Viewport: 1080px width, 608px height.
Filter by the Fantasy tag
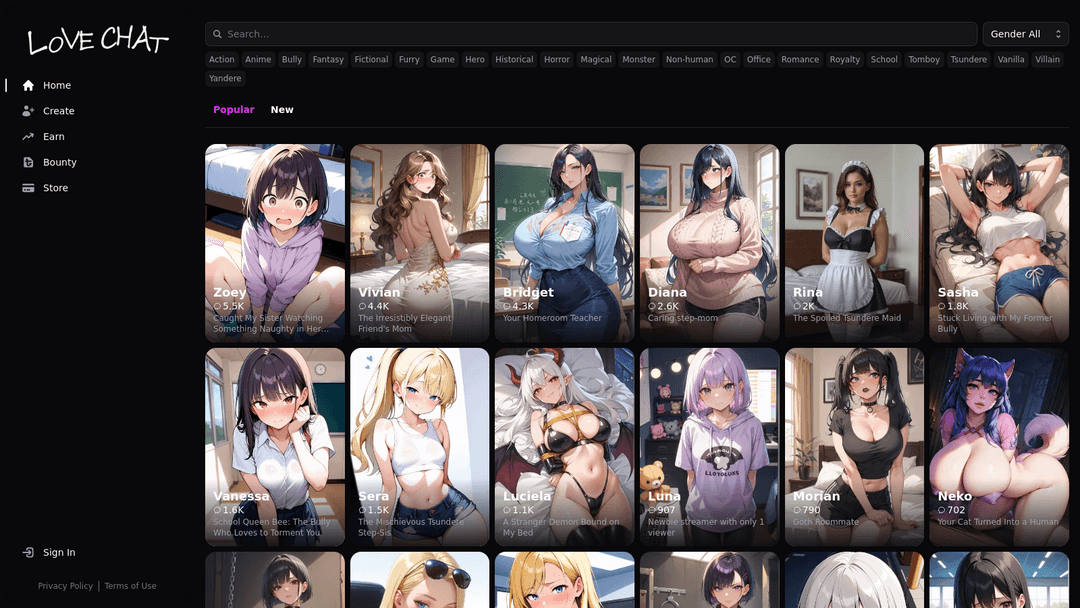(328, 59)
